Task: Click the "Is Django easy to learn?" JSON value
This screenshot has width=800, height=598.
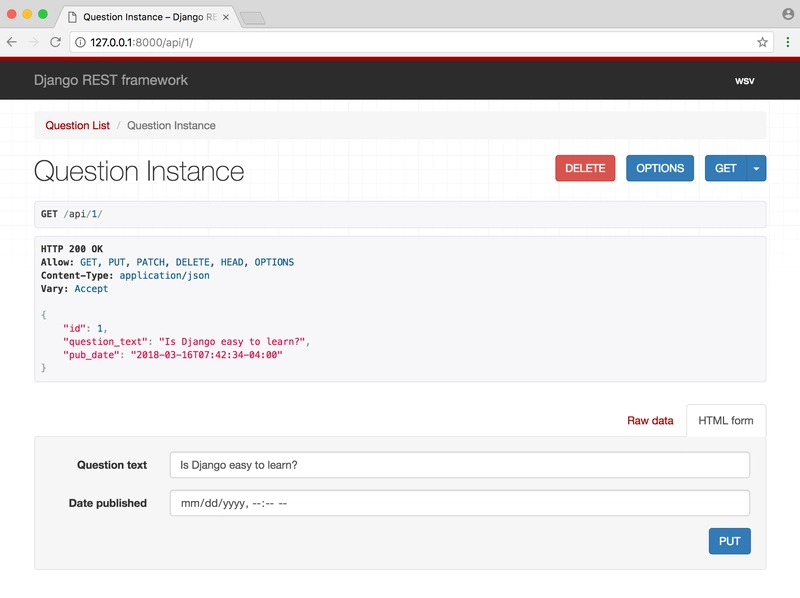Action: point(232,341)
